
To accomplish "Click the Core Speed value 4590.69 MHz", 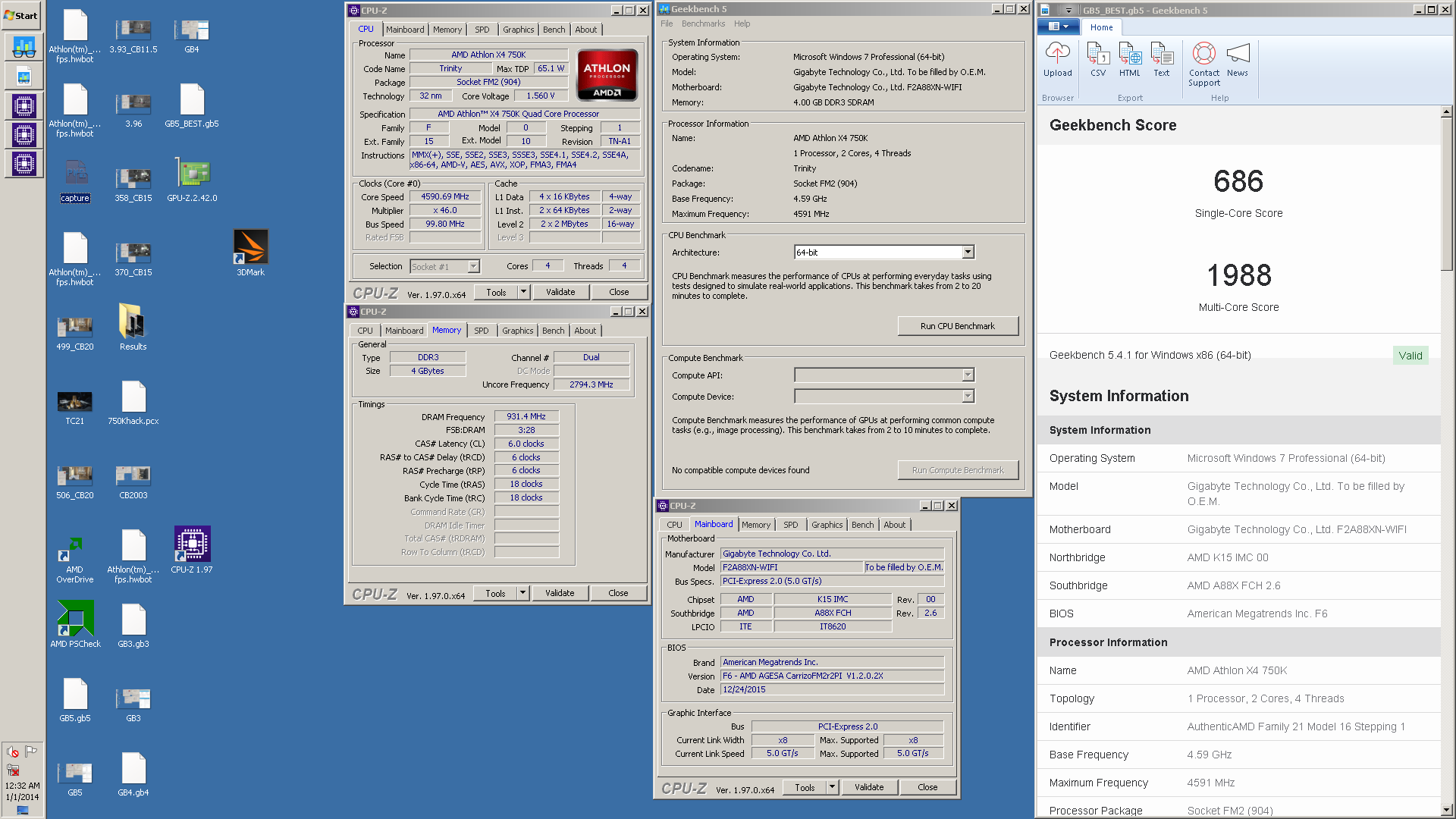I will point(445,196).
